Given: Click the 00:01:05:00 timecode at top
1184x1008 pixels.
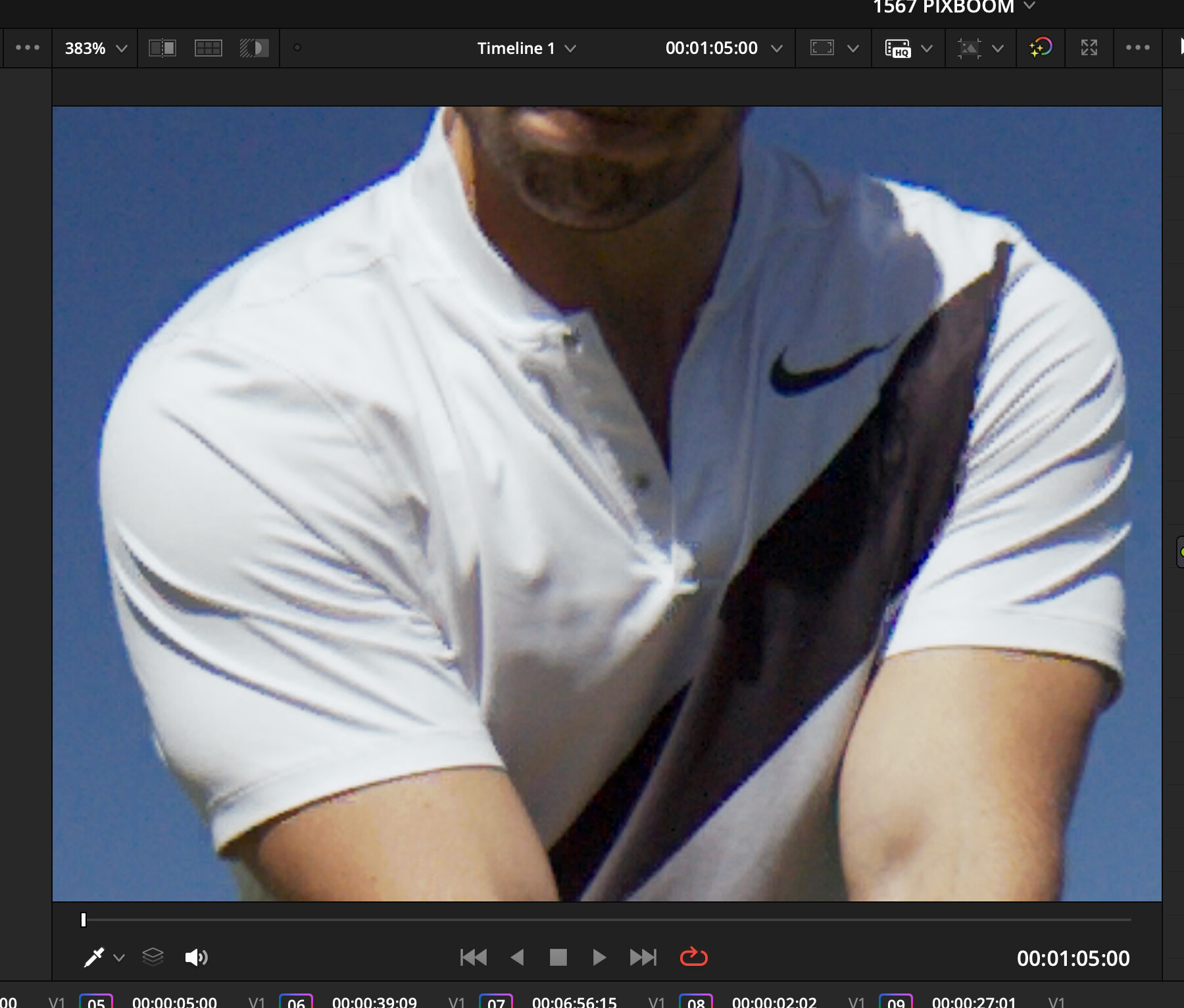Looking at the screenshot, I should (711, 48).
